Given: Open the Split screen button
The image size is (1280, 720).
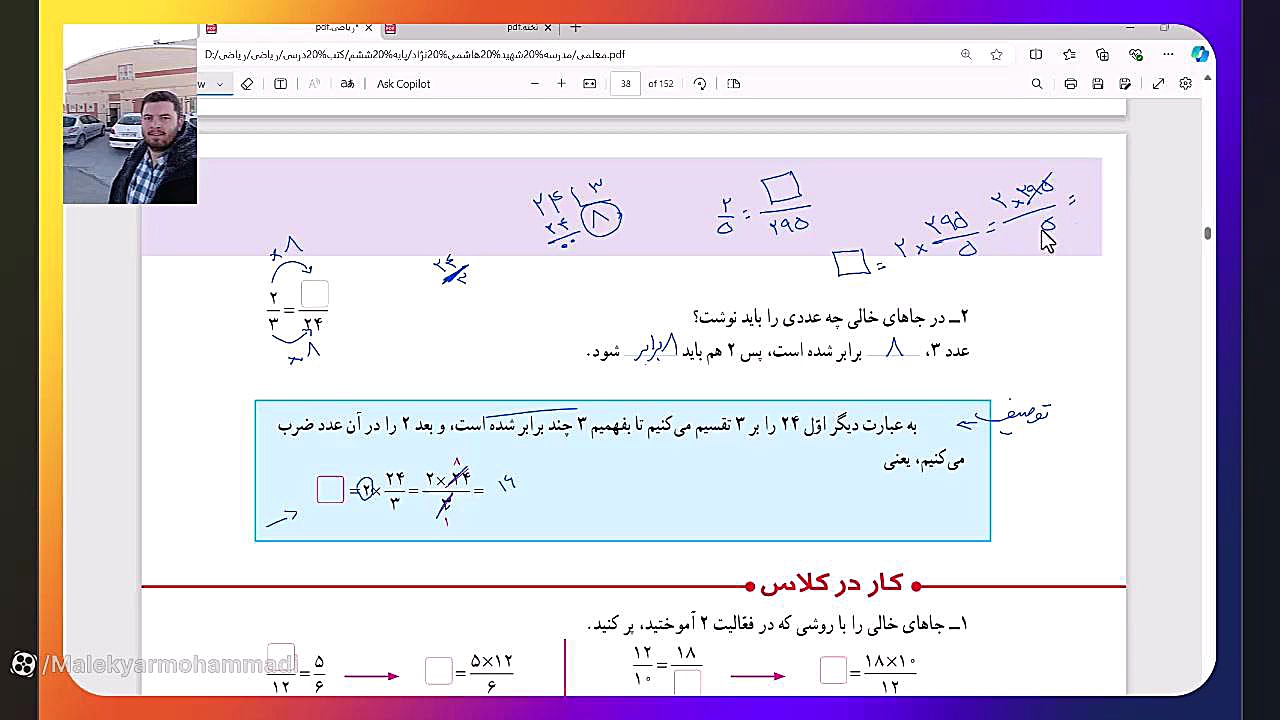Looking at the screenshot, I should pyautogui.click(x=1036, y=55).
